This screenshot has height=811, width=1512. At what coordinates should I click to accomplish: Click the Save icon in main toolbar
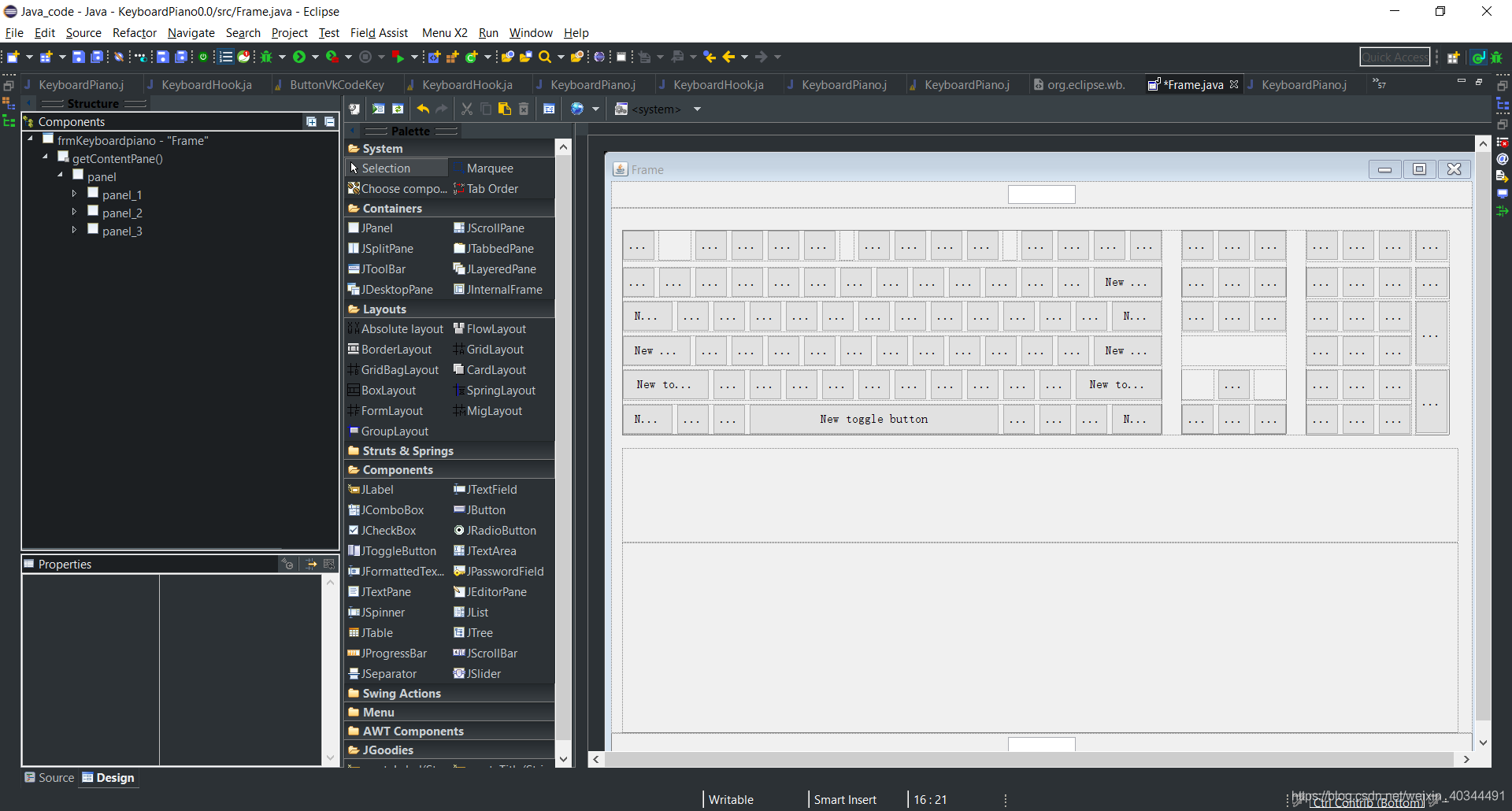coord(79,57)
